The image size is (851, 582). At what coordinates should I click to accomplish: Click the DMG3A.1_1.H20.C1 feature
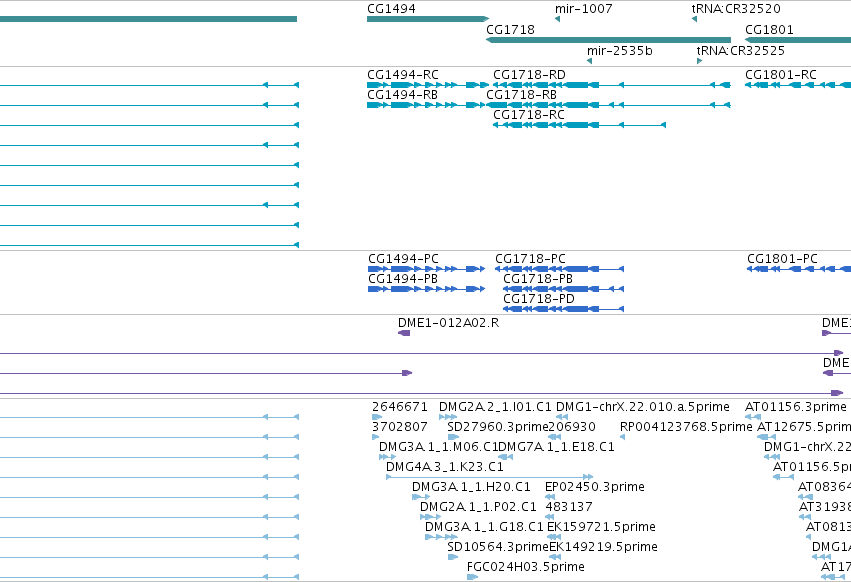click(x=421, y=497)
